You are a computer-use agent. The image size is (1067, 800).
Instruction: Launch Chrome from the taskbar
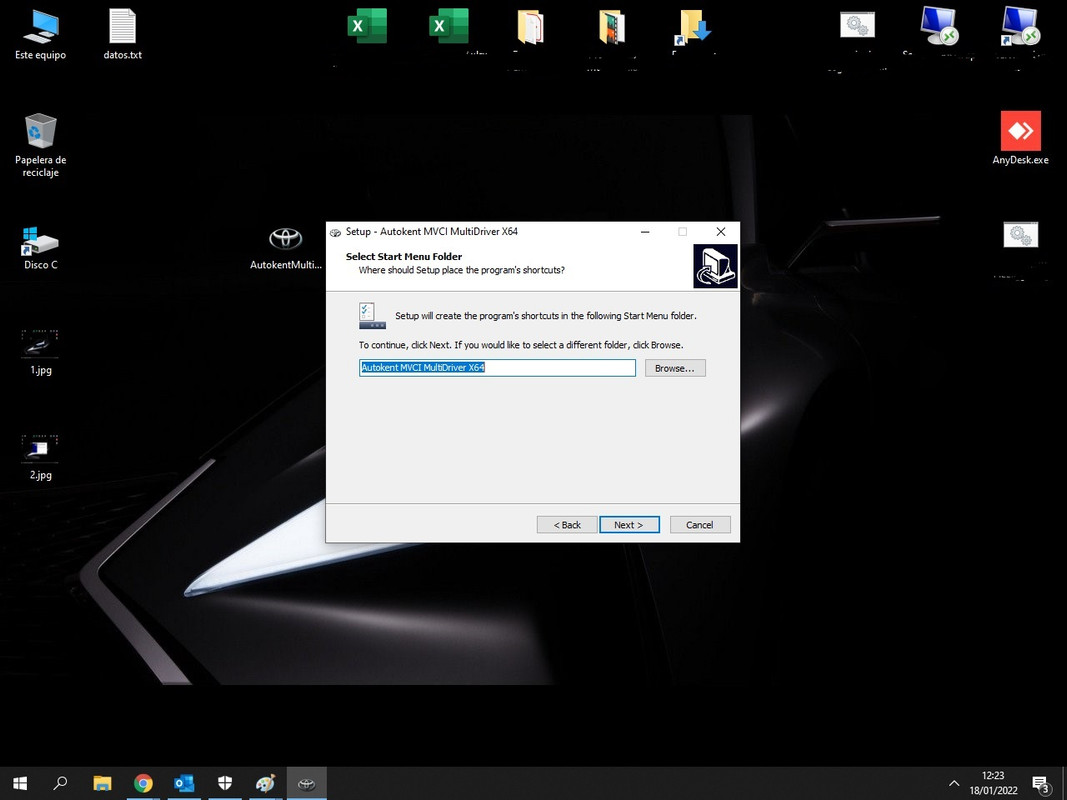click(x=143, y=784)
